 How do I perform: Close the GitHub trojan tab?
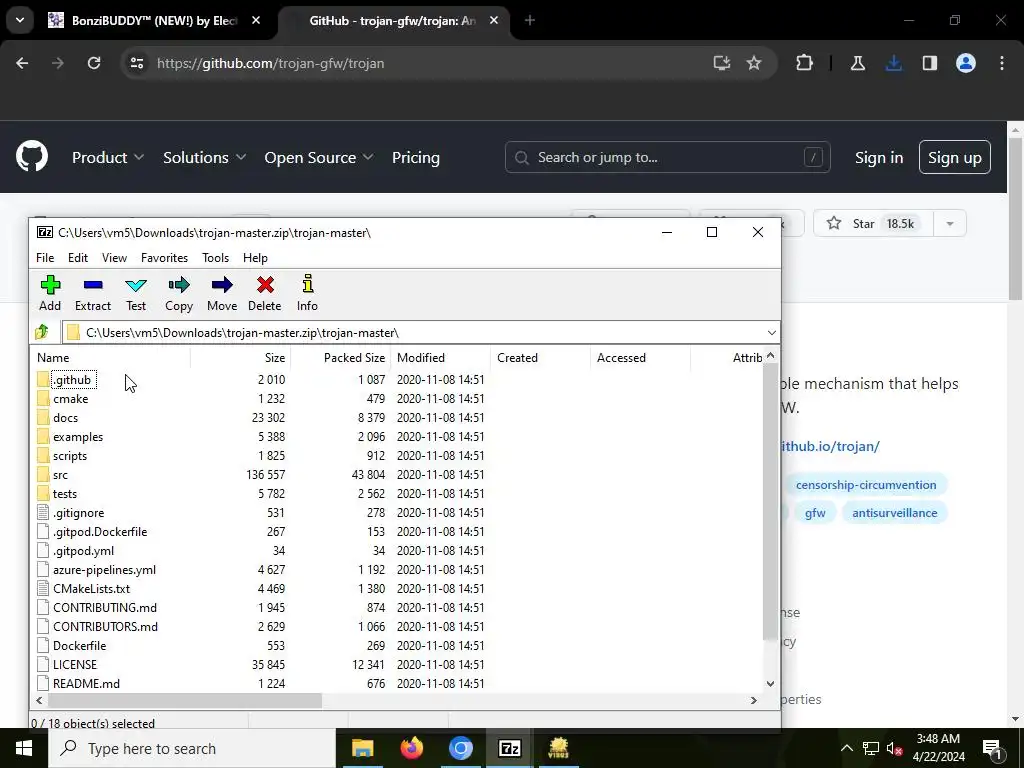pyautogui.click(x=494, y=20)
